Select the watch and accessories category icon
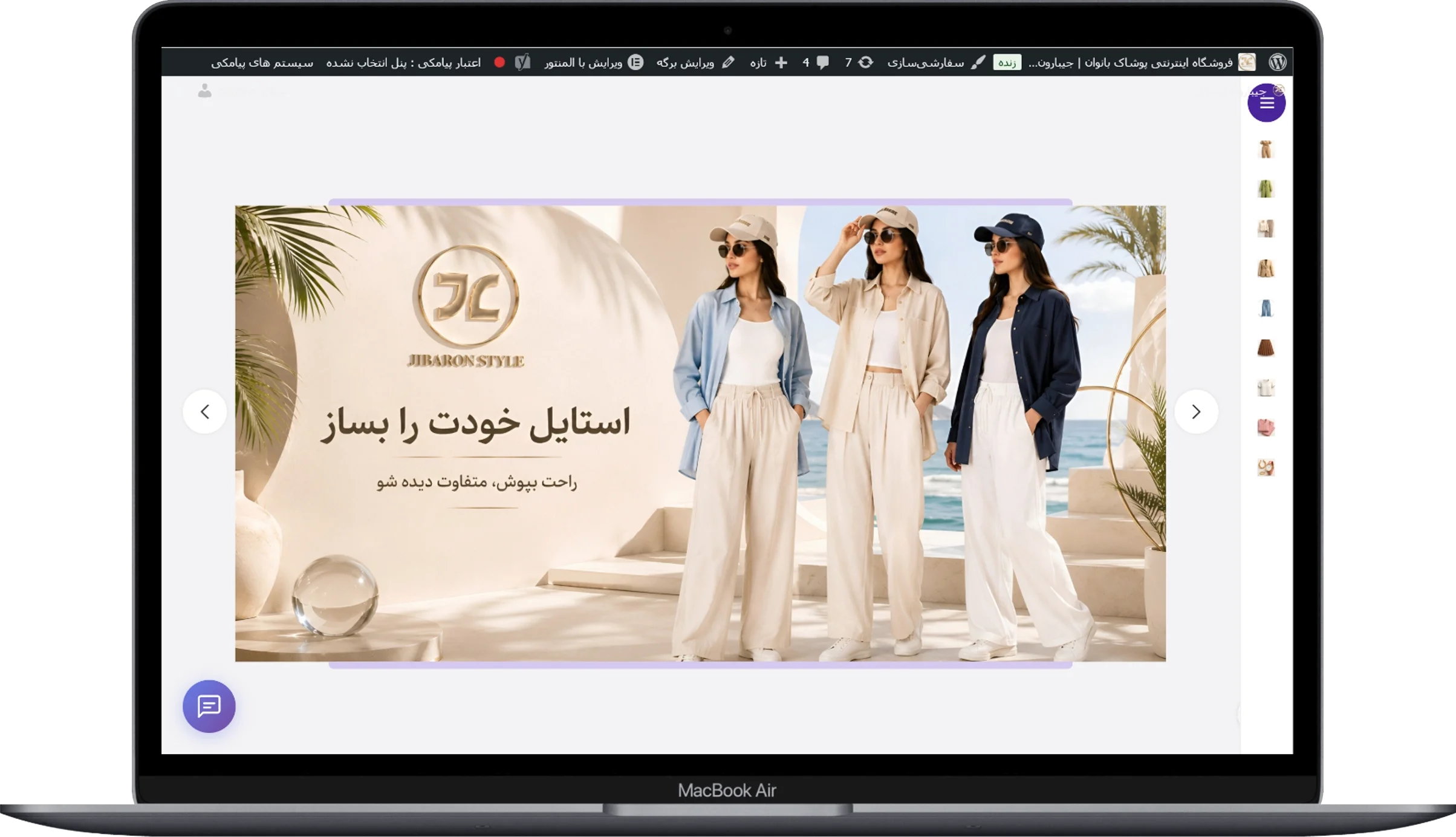The image size is (1456, 837). pos(1266,467)
